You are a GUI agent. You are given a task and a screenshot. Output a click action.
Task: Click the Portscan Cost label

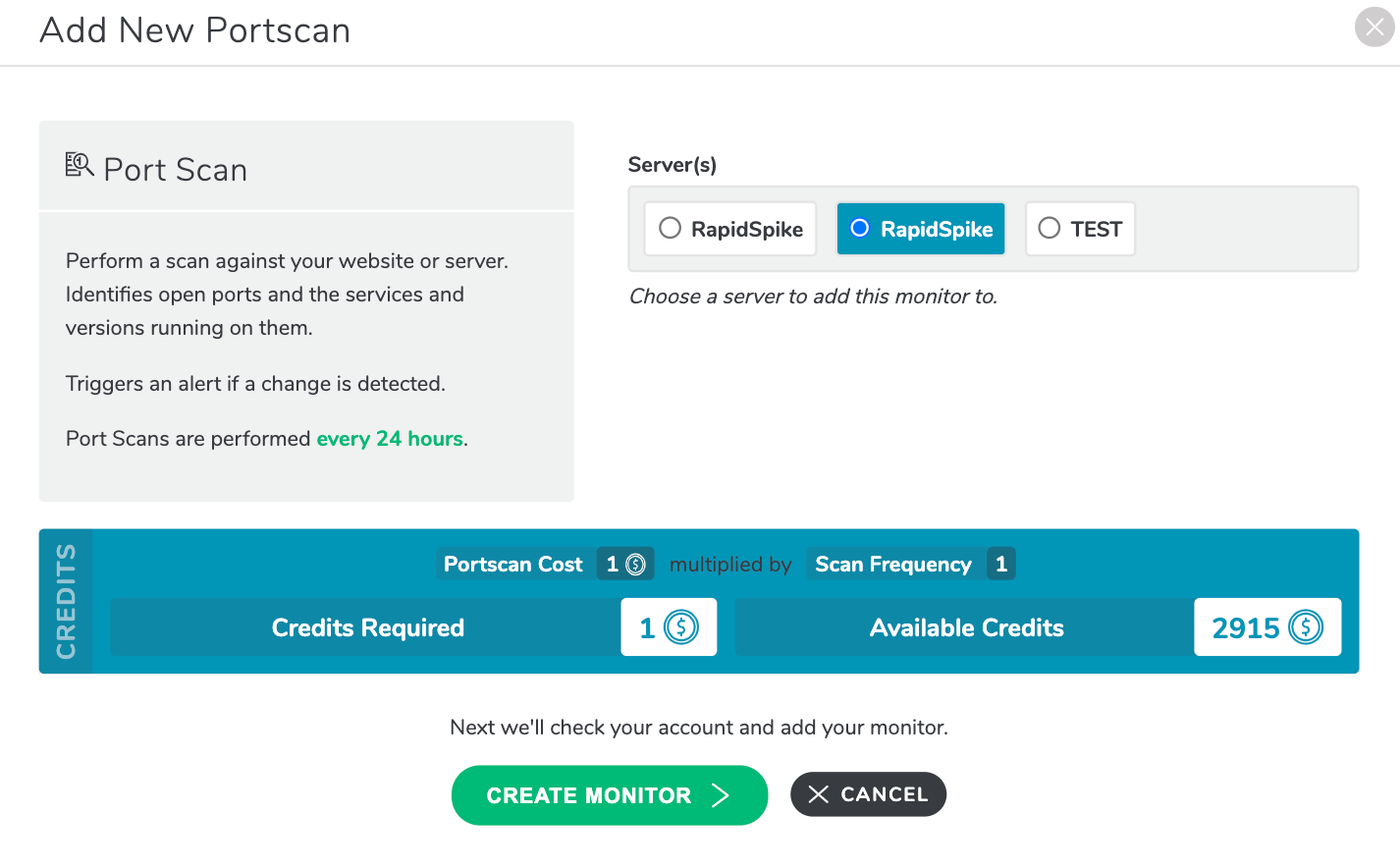pos(513,565)
